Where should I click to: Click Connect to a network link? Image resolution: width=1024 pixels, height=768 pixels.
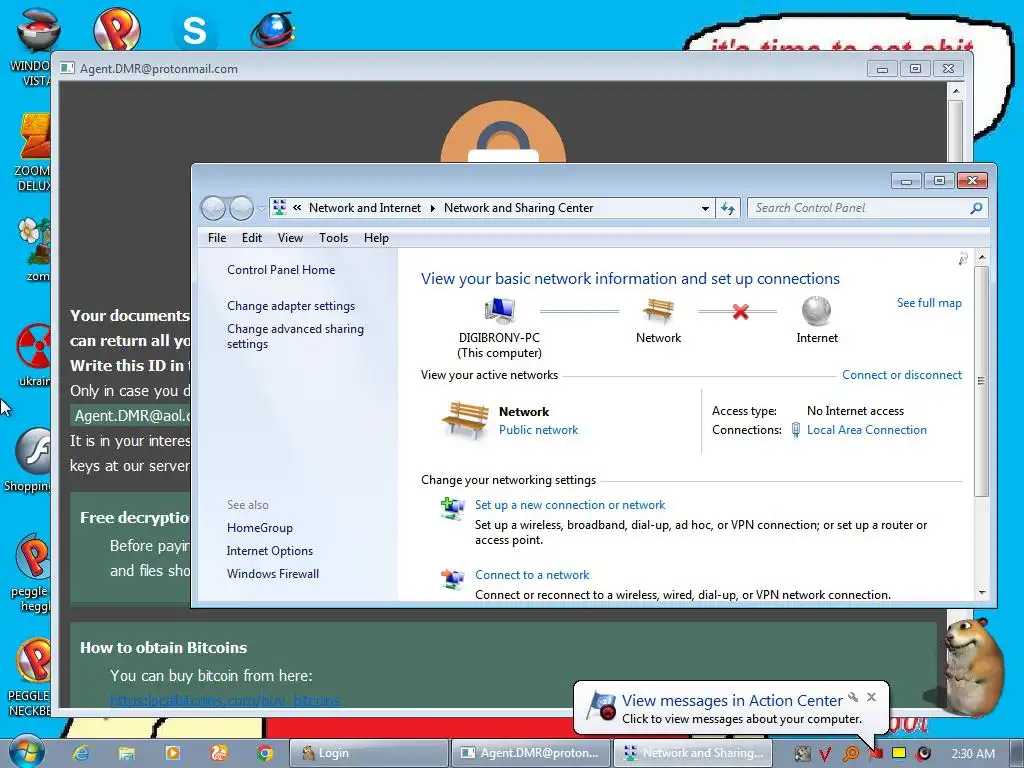[x=532, y=575]
